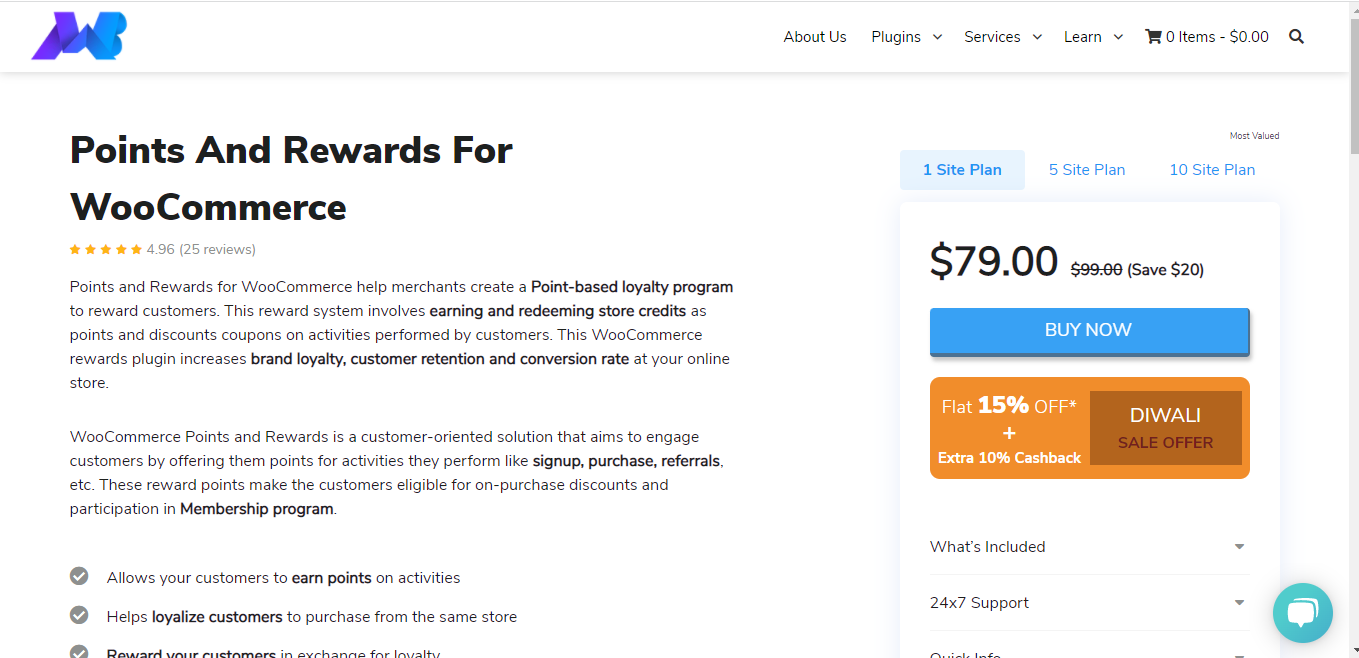Screen dimensions: 1359x658
Task: Open the live chat bubble
Action: pos(1302,612)
